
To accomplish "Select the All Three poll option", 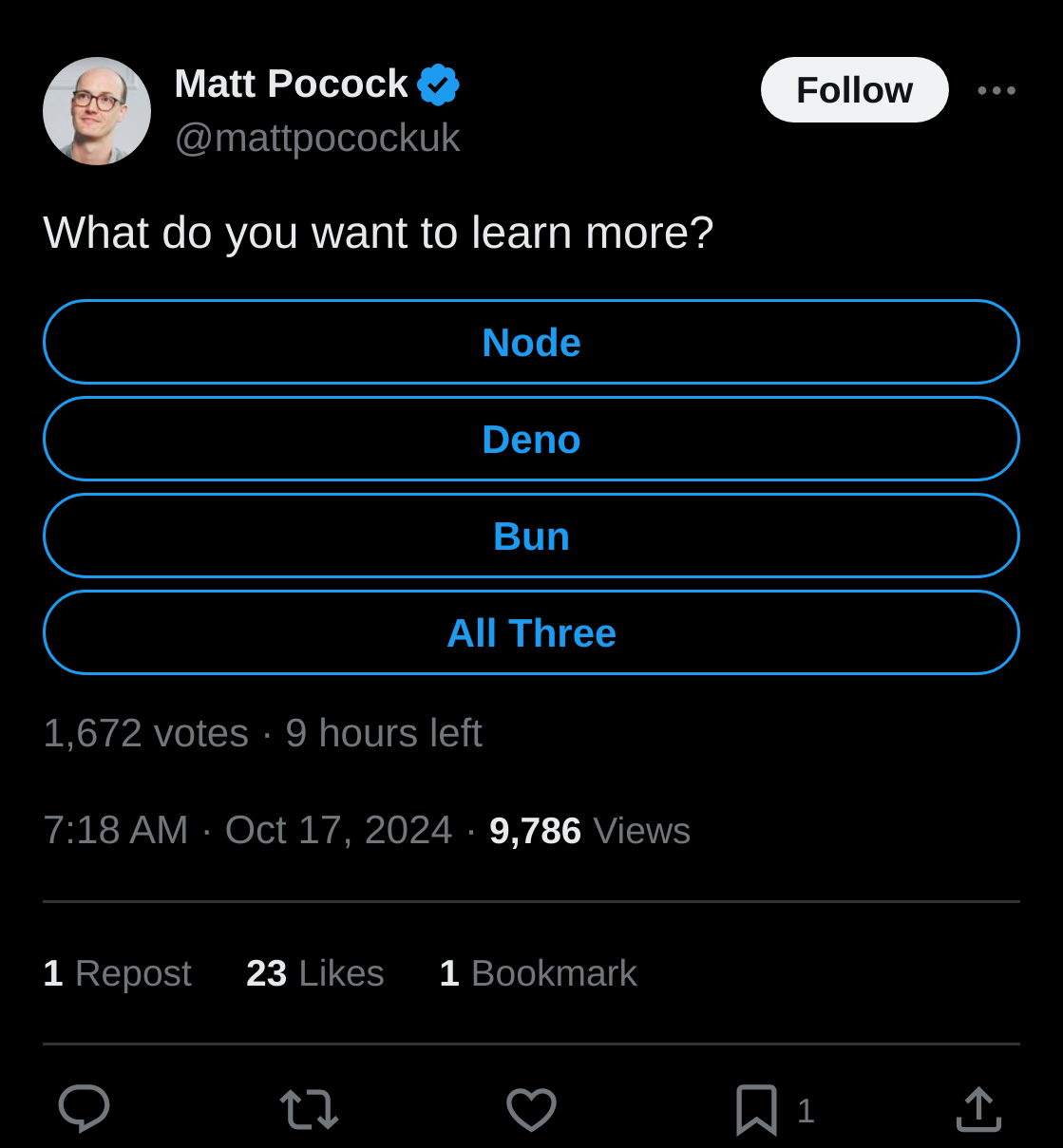I will (531, 632).
